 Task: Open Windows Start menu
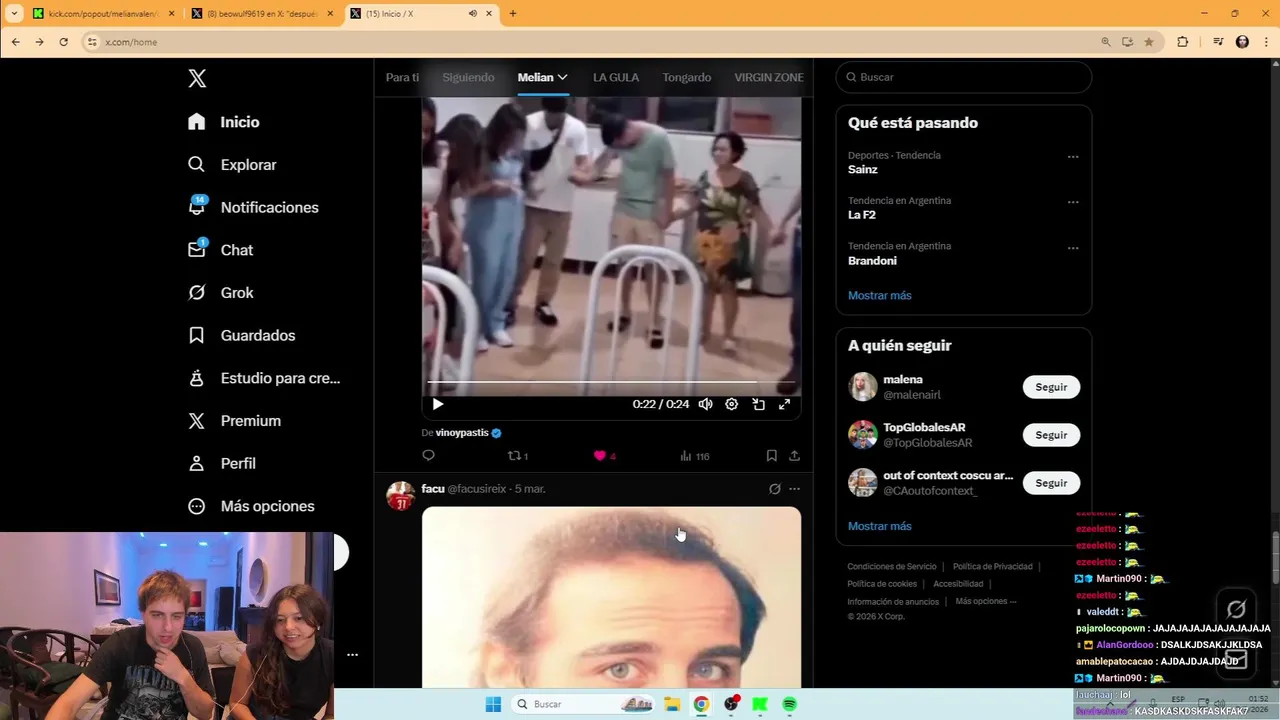point(493,704)
